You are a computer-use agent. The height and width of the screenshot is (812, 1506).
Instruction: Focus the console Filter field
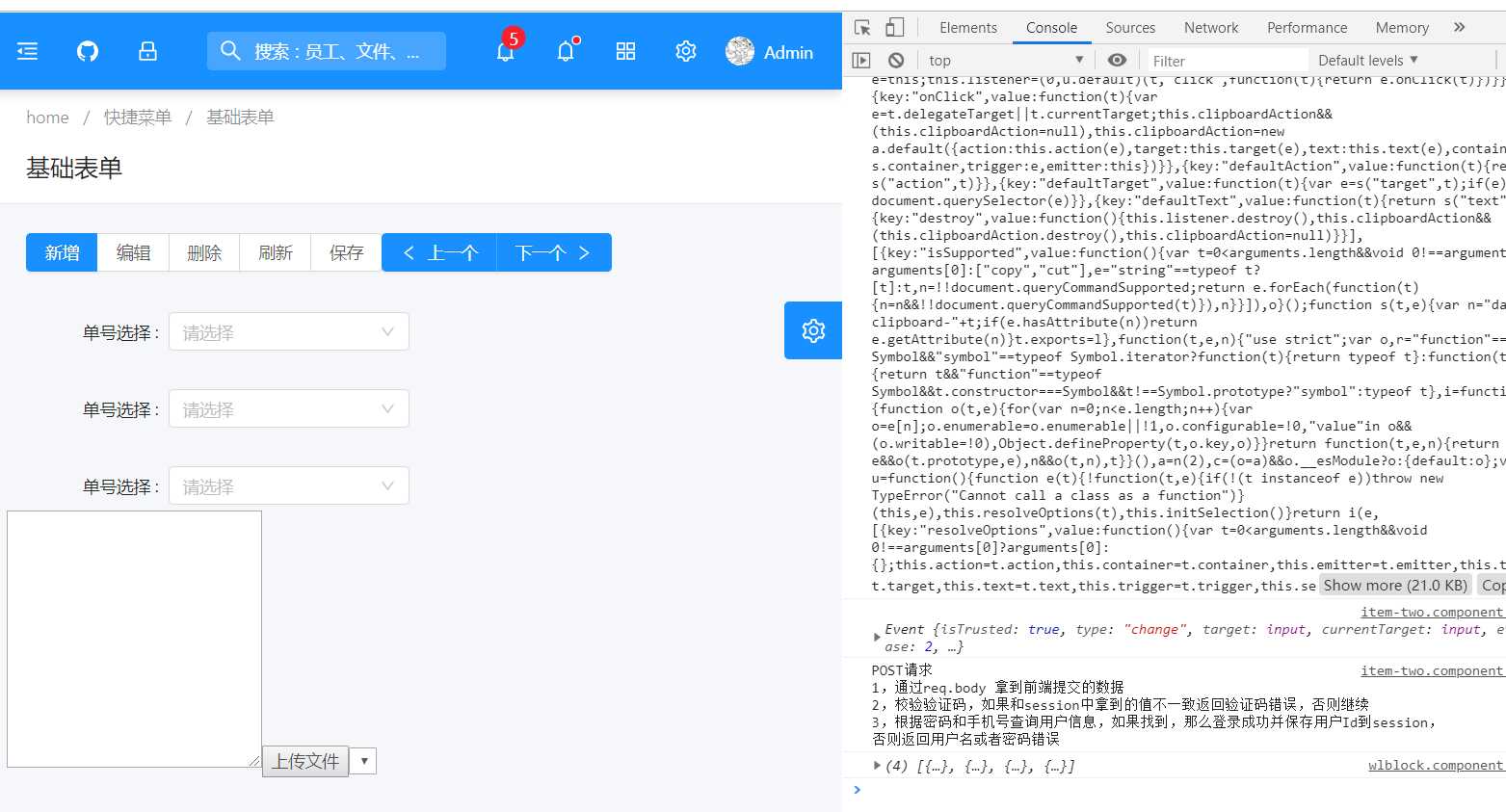[1226, 61]
